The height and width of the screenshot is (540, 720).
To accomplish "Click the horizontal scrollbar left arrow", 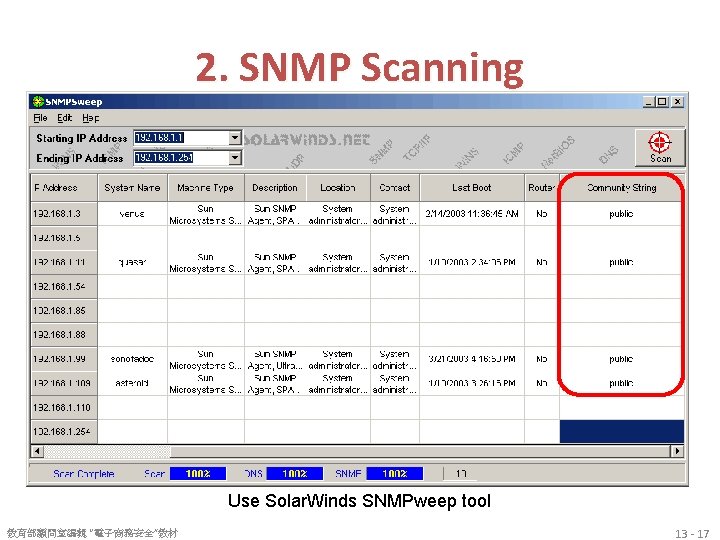I will tap(37, 451).
